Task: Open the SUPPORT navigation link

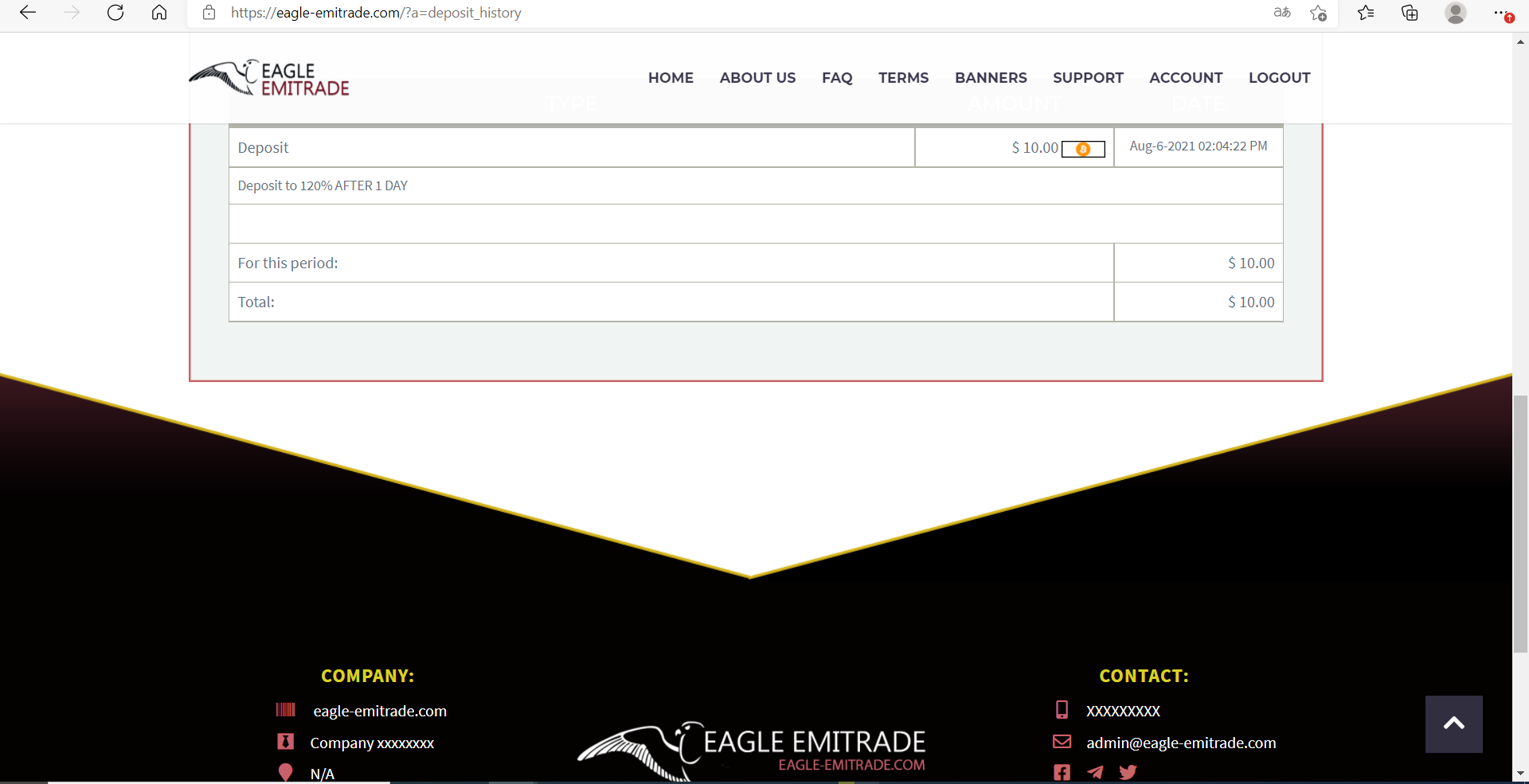Action: (1088, 78)
